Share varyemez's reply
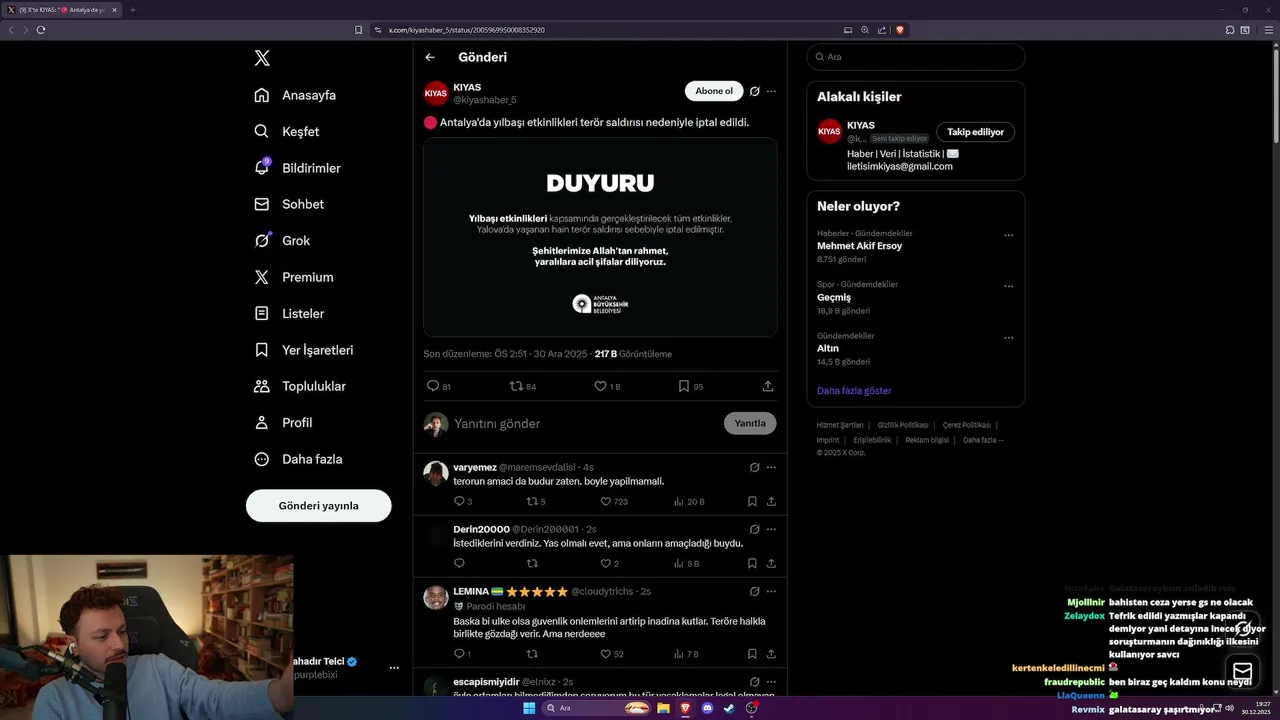Viewport: 1280px width, 720px height. point(771,501)
